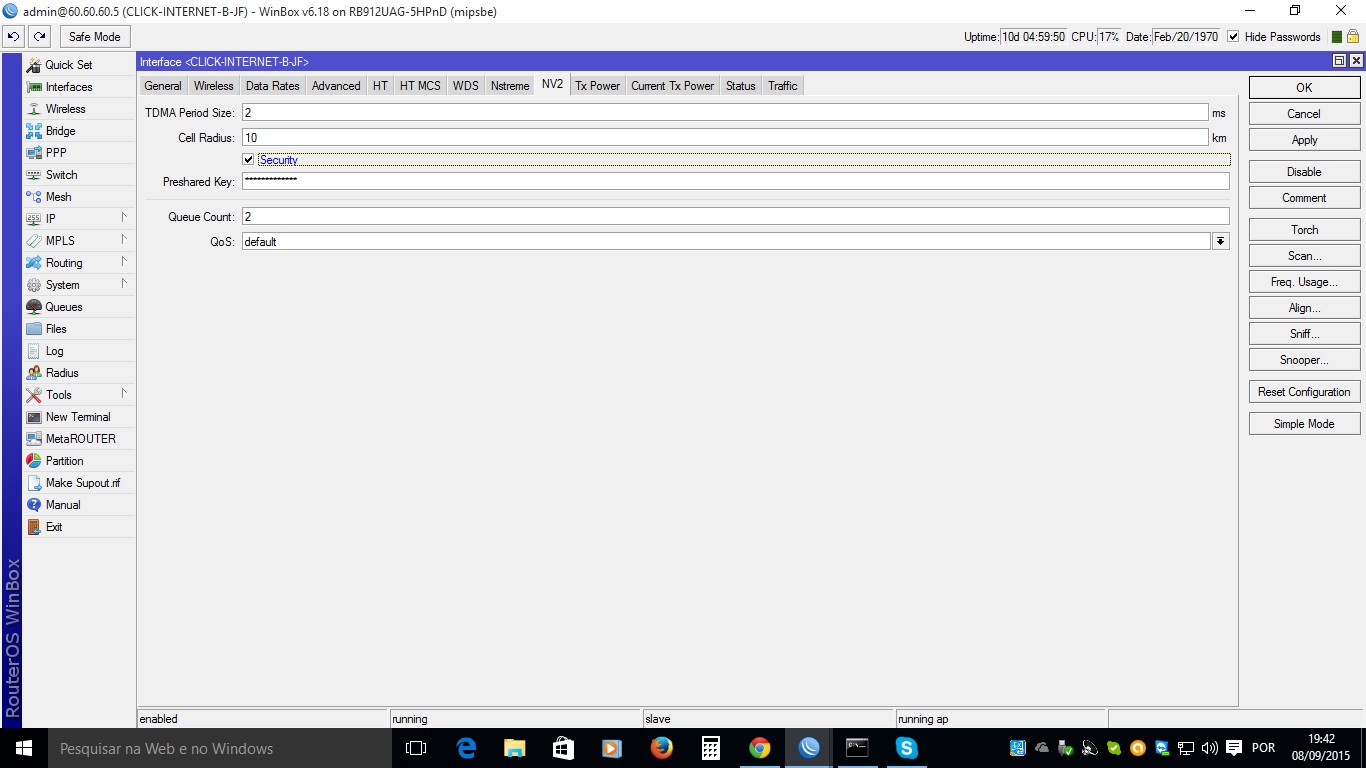Switch to Simple Mode

1304,424
